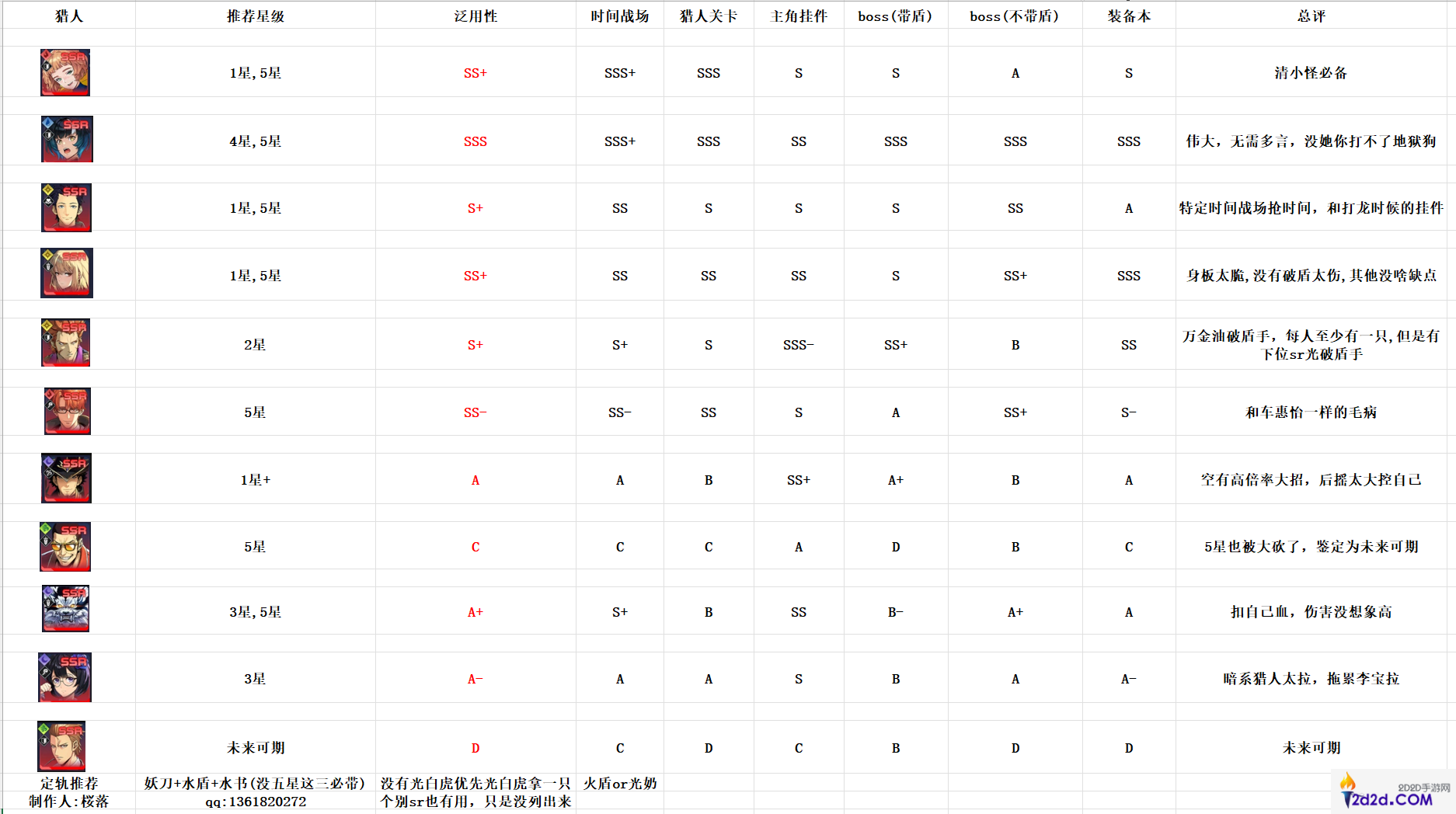Image resolution: width=1456 pixels, height=814 pixels.
Task: Select the SSS- cell under 主角挂件
Action: 799,344
